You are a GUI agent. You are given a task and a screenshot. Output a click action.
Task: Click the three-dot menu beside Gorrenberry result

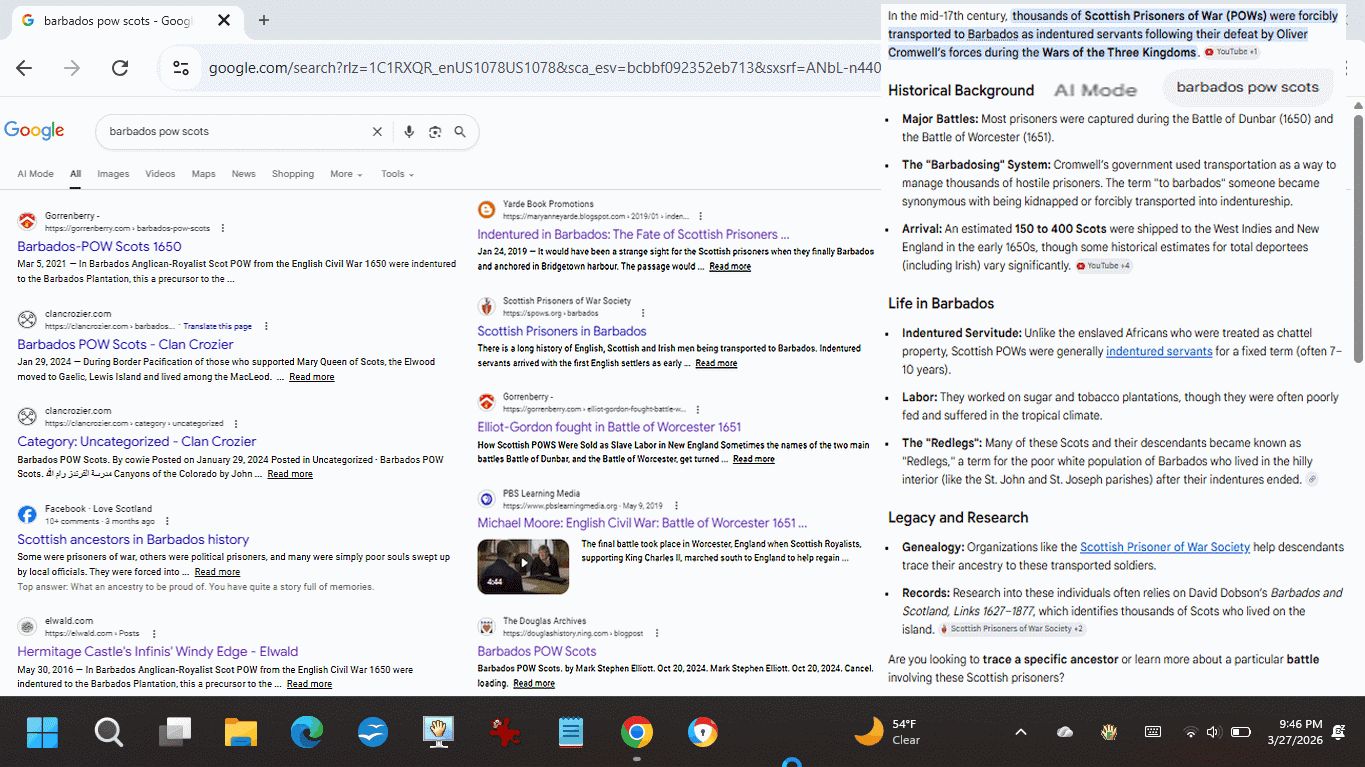click(x=222, y=228)
